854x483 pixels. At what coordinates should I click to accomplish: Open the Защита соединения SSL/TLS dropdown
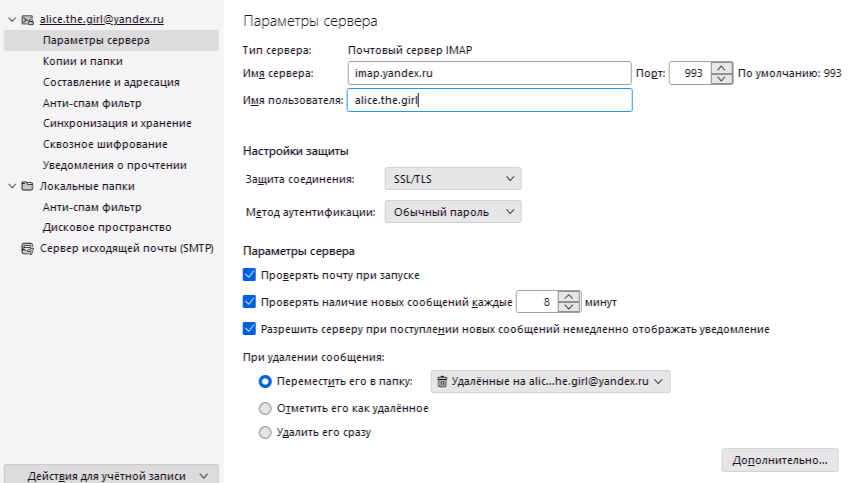pos(453,179)
